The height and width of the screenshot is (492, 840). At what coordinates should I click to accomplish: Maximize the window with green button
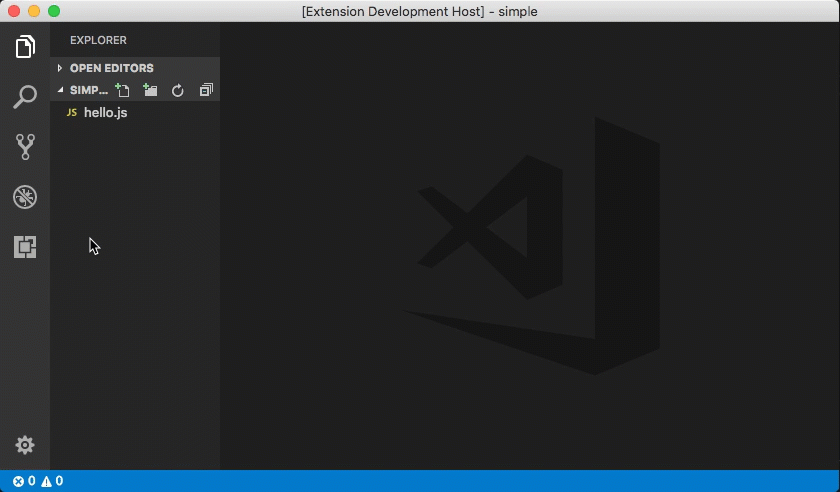point(54,11)
